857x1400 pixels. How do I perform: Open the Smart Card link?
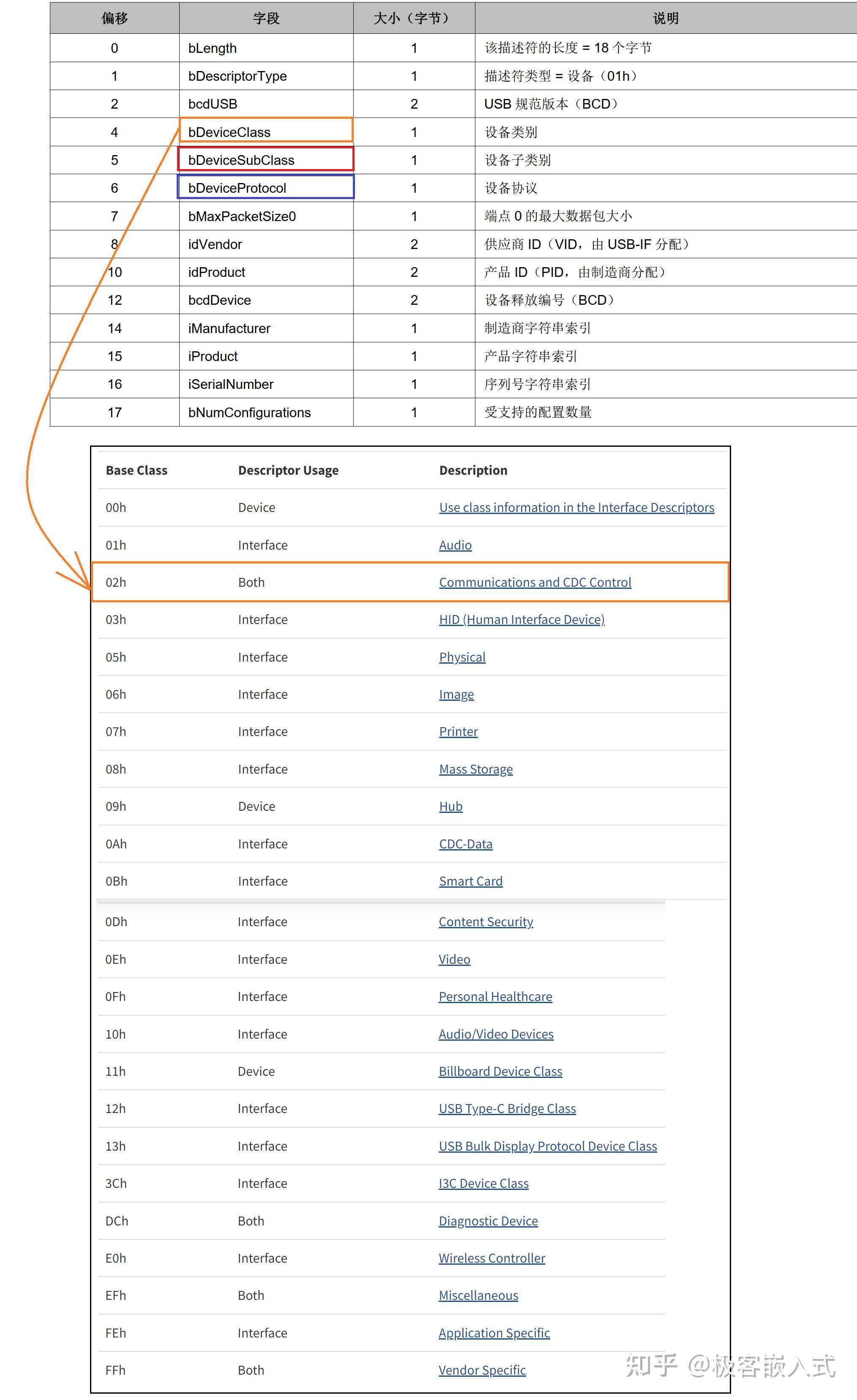pyautogui.click(x=470, y=881)
